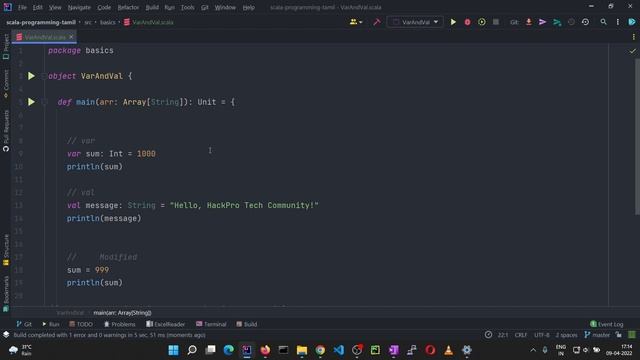640x360 pixels.
Task: Open the Refactor menu
Action: 128,7
